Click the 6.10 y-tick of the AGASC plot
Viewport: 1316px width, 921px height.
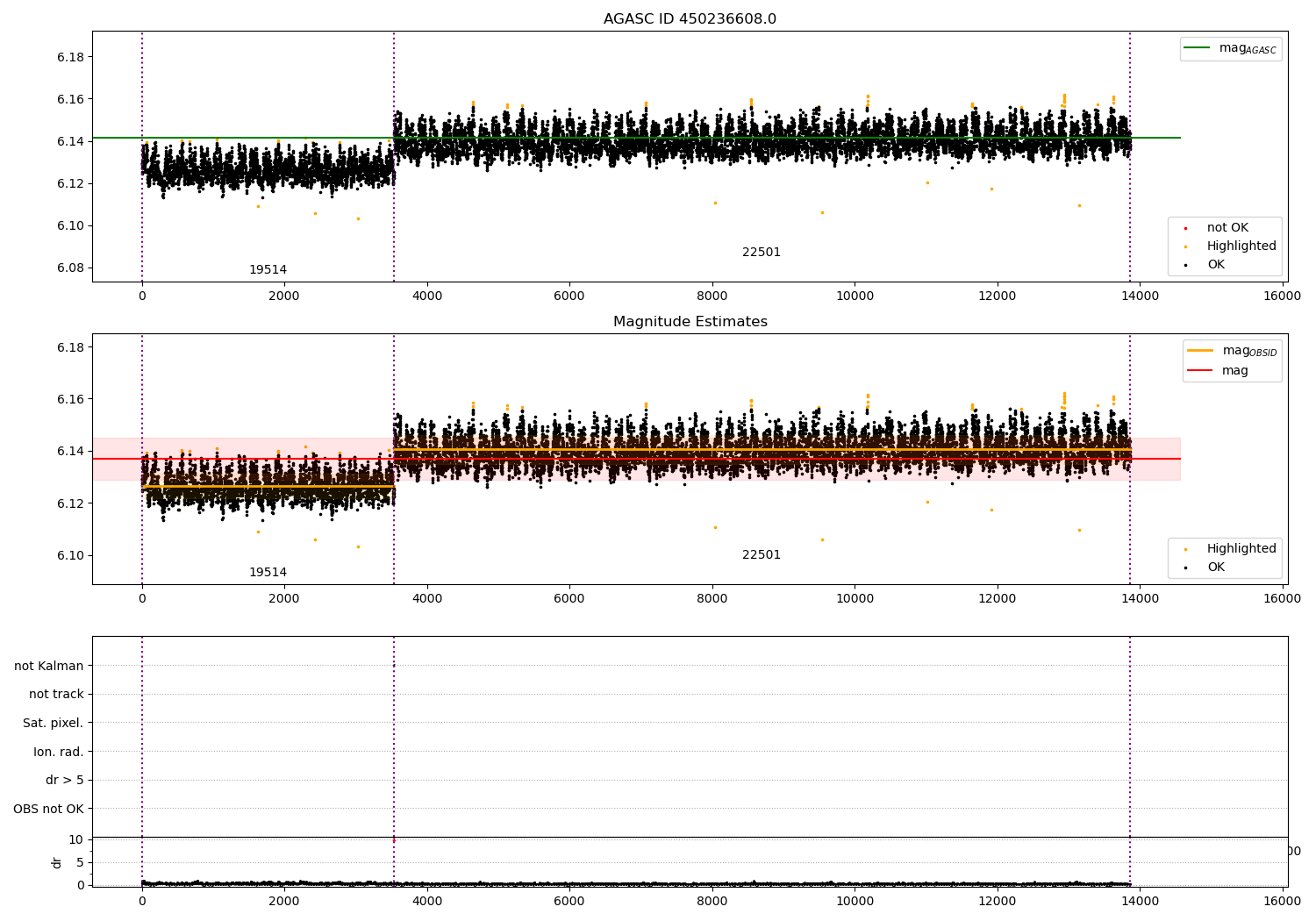click(x=70, y=226)
